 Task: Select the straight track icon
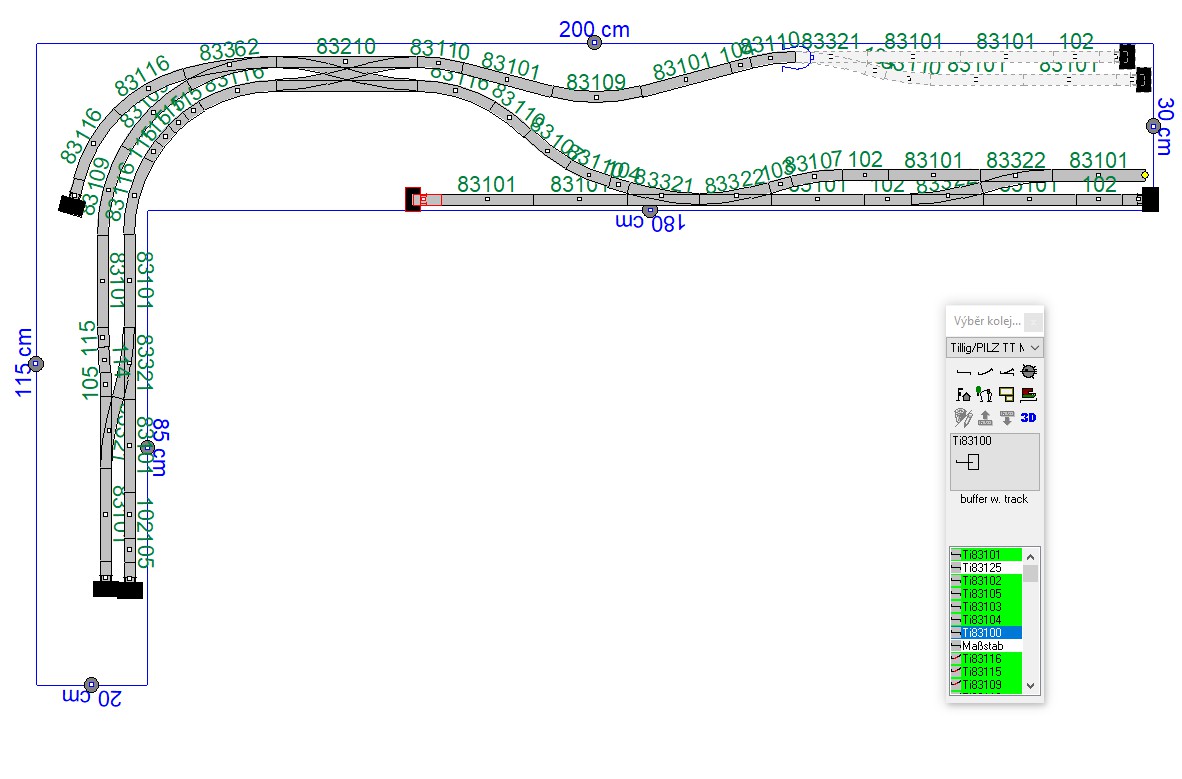pos(964,372)
